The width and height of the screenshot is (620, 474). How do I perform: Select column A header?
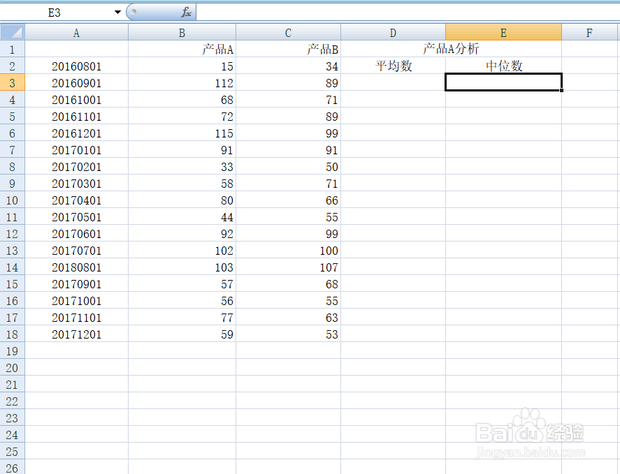(77, 33)
